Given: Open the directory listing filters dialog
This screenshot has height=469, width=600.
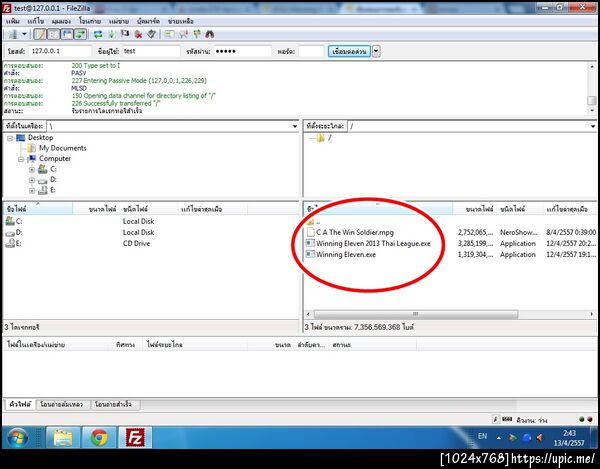Looking at the screenshot, I should tap(169, 34).
